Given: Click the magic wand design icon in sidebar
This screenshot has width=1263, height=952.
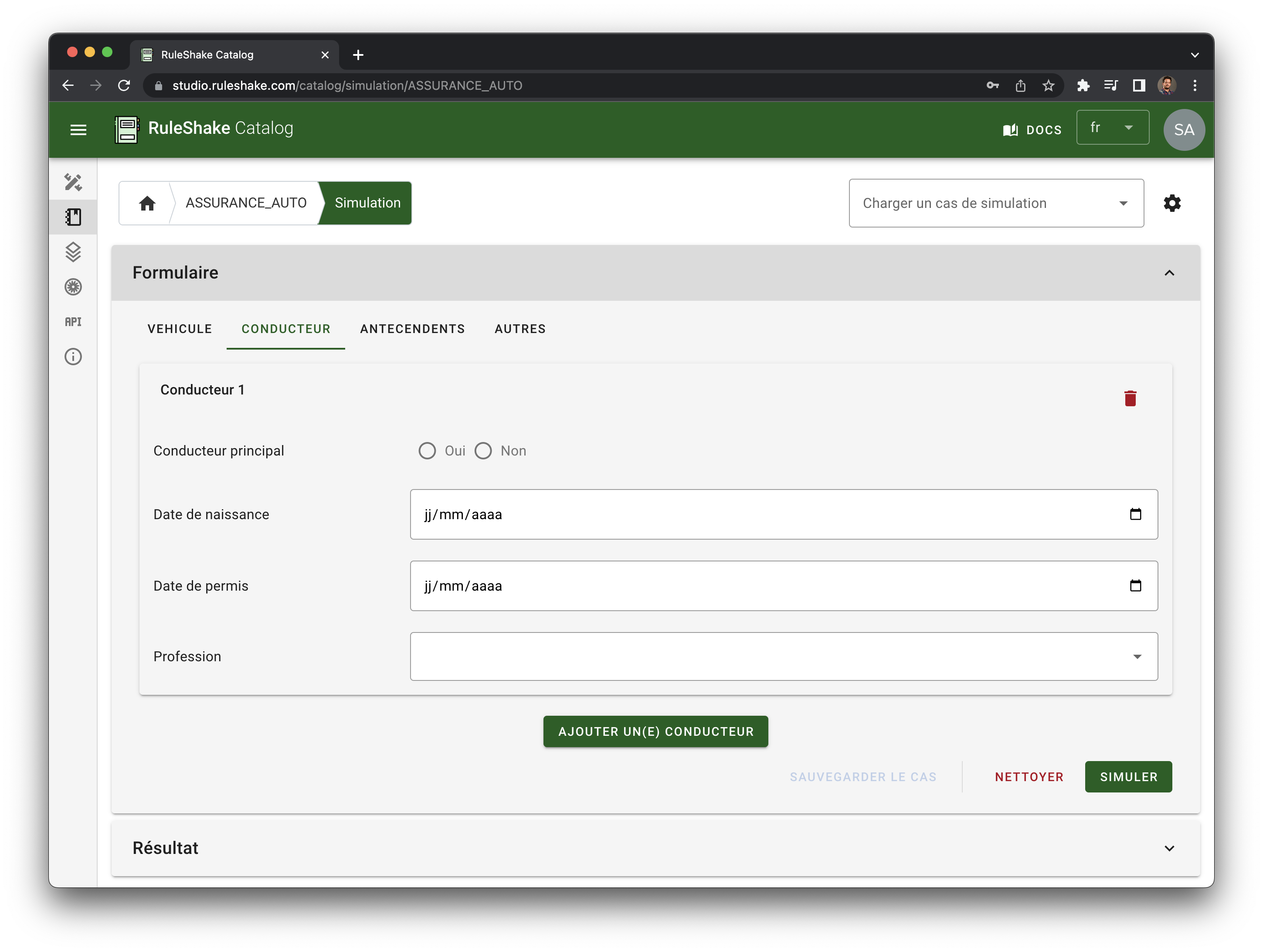Looking at the screenshot, I should click(73, 182).
